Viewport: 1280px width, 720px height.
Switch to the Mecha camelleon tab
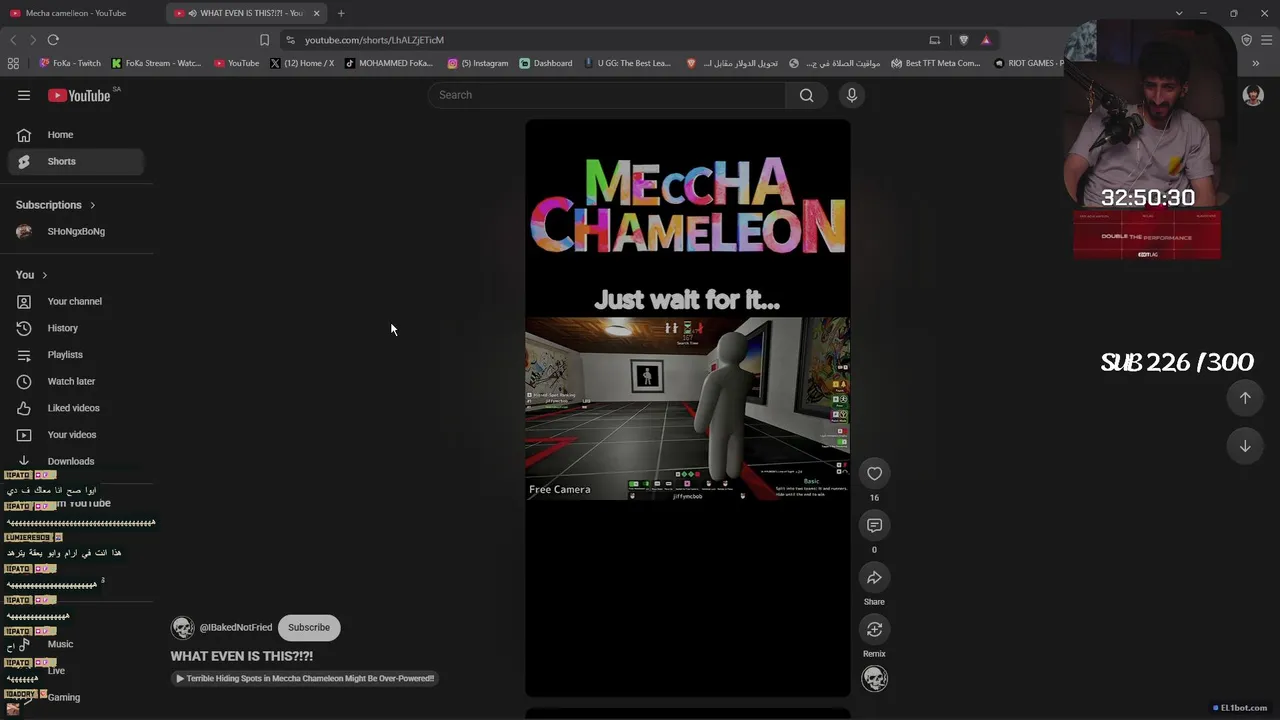(x=80, y=13)
